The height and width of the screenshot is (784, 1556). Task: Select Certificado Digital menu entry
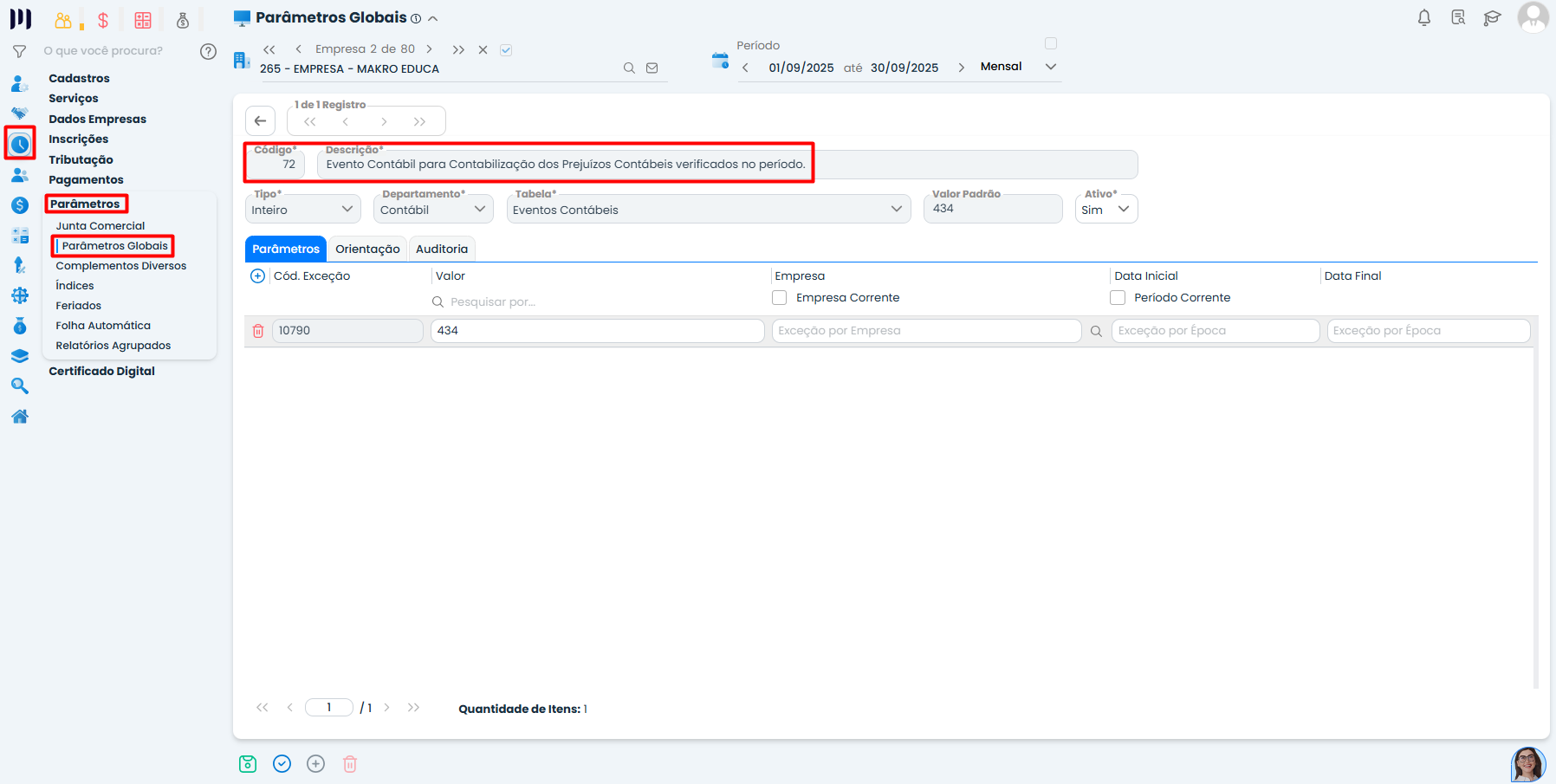click(101, 371)
